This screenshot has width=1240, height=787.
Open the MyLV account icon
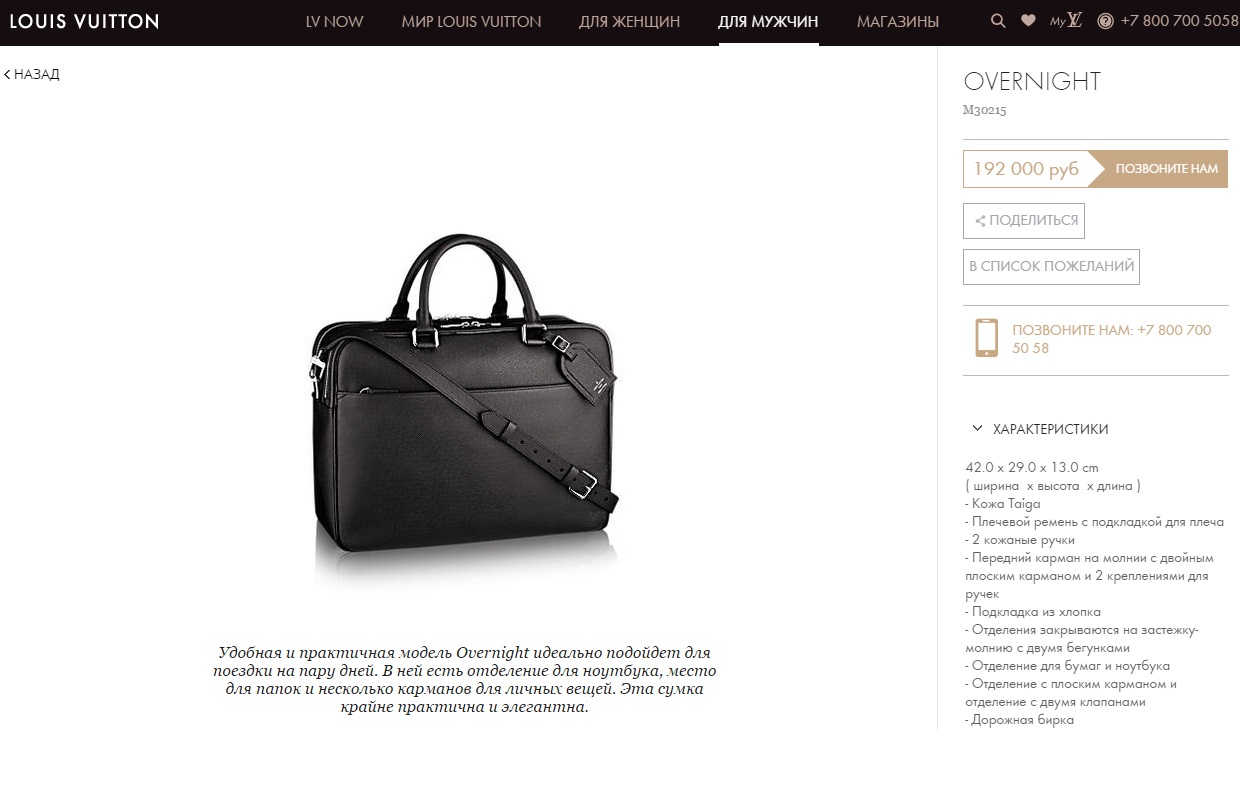click(1066, 21)
